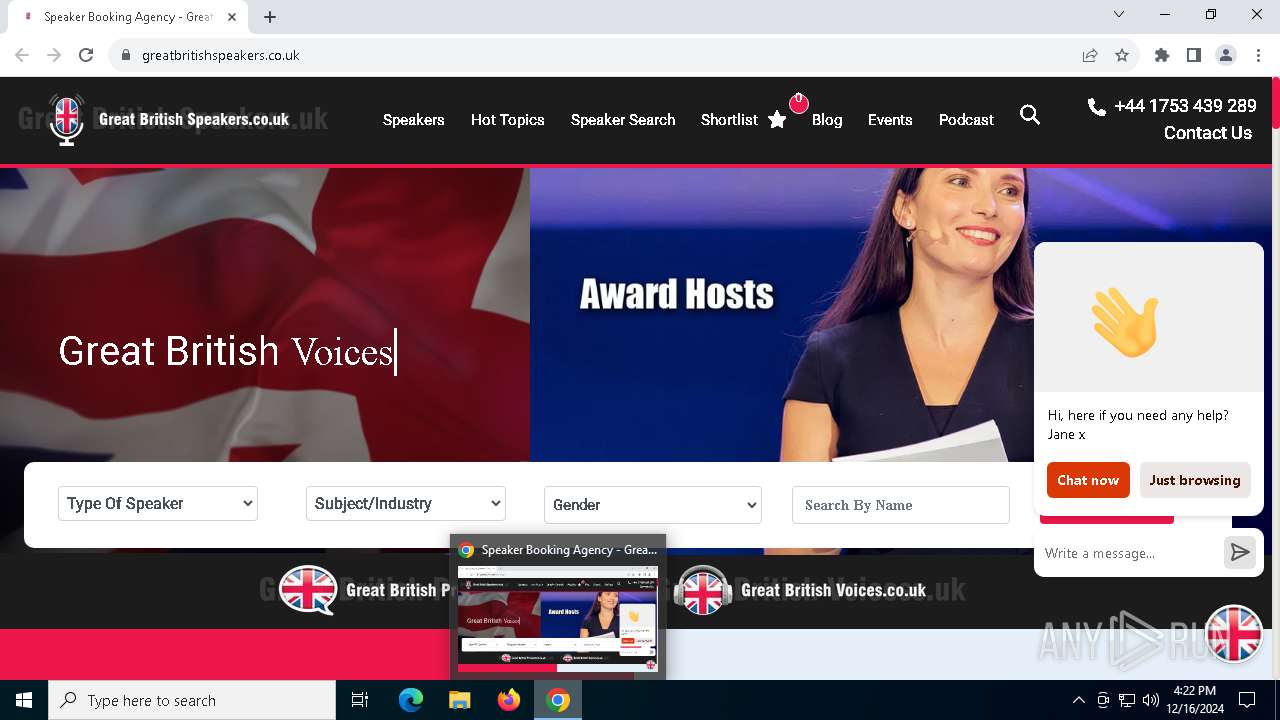Click the chat send arrow icon
Screen dimensions: 1280x720
coord(1240,552)
